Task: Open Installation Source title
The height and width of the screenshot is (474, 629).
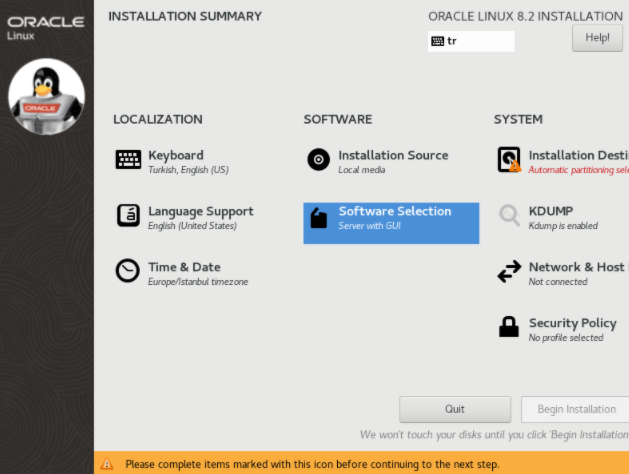Action: click(x=393, y=155)
